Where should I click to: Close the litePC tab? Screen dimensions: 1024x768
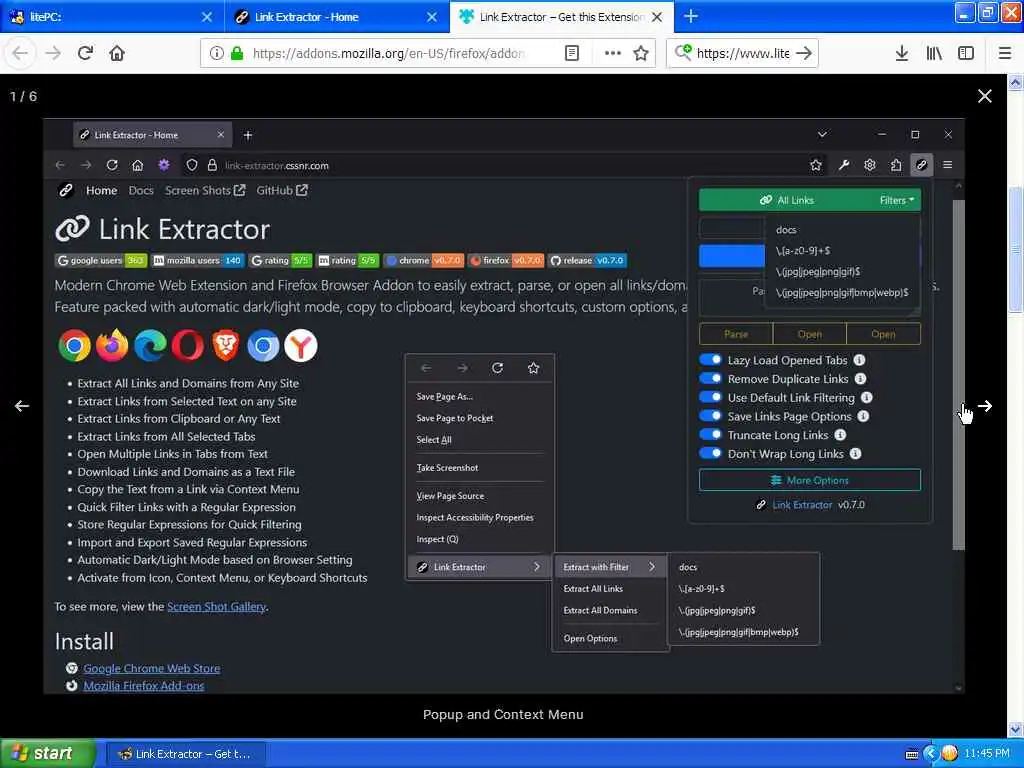tap(206, 16)
